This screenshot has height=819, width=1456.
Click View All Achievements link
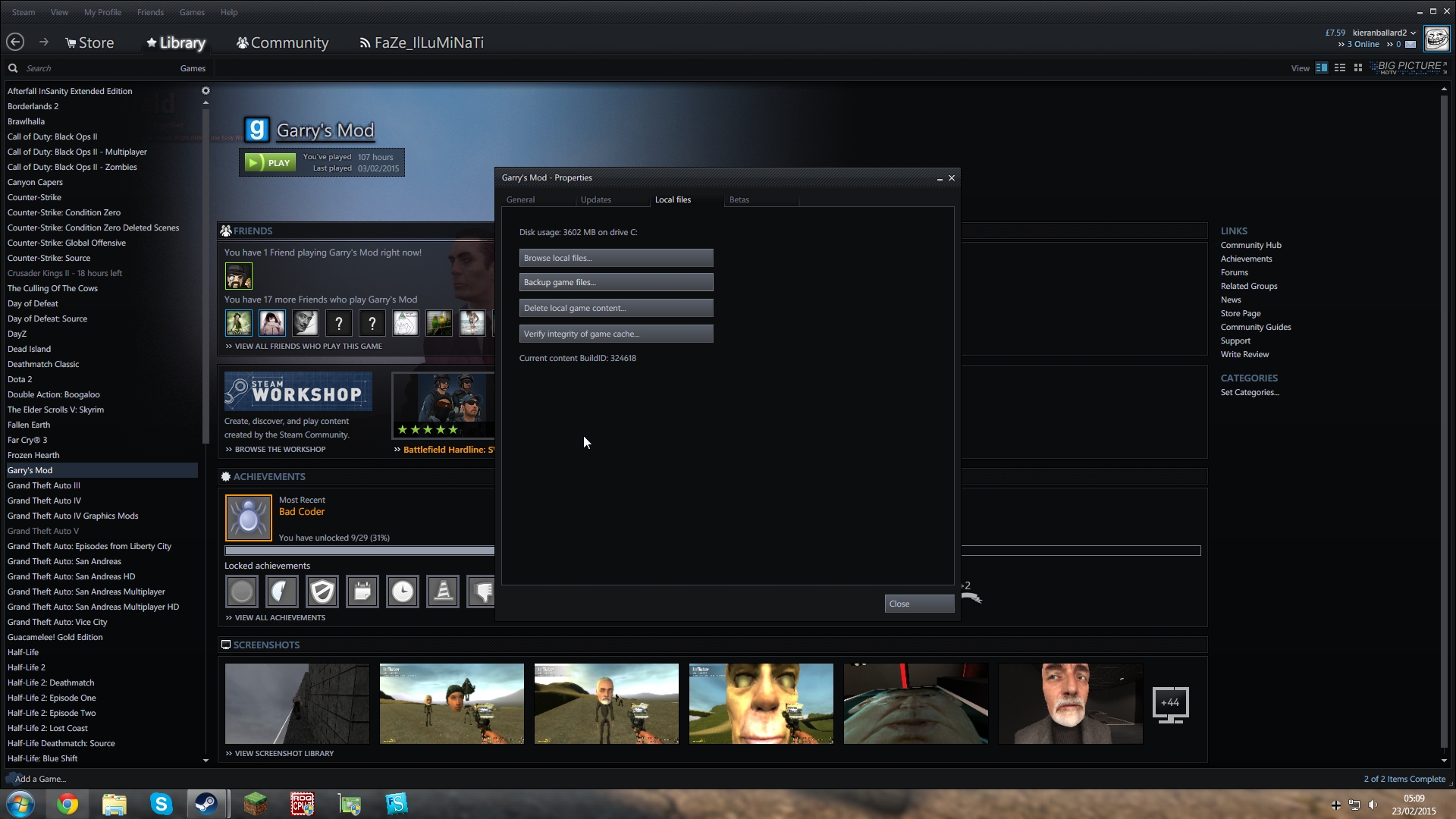(x=280, y=617)
